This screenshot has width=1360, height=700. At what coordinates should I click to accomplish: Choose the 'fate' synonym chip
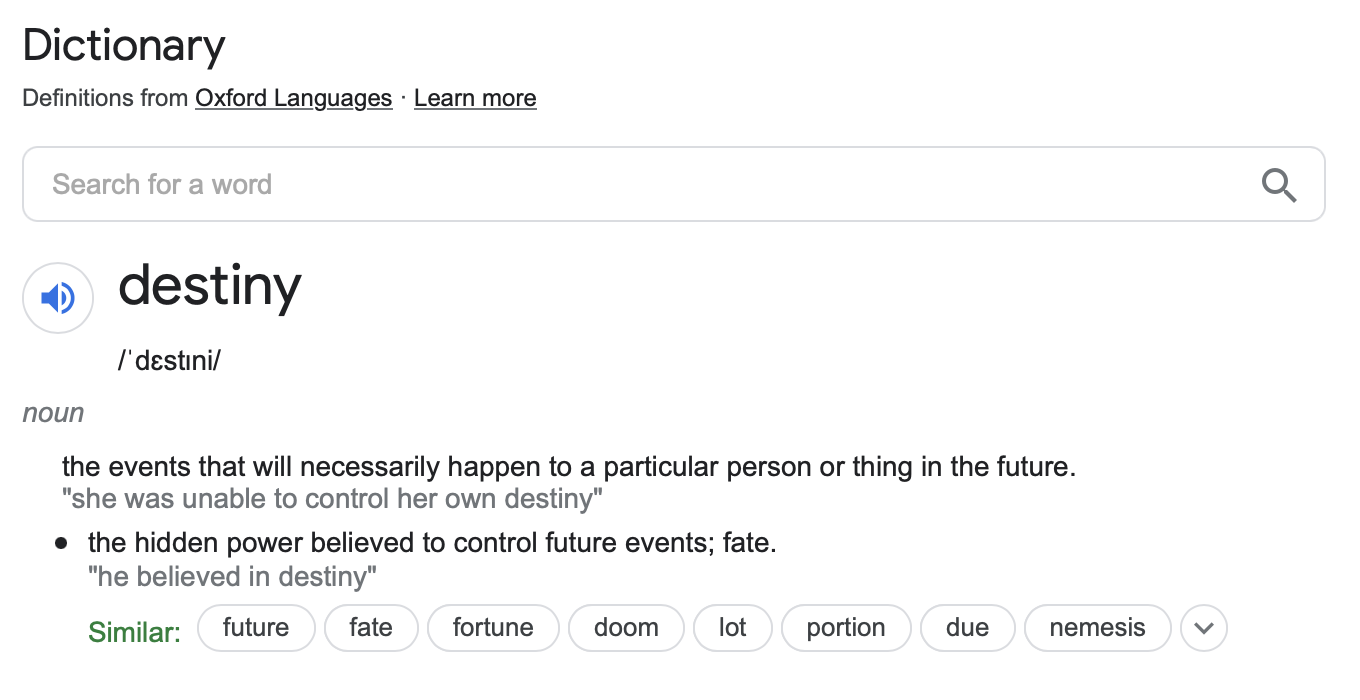pos(370,628)
